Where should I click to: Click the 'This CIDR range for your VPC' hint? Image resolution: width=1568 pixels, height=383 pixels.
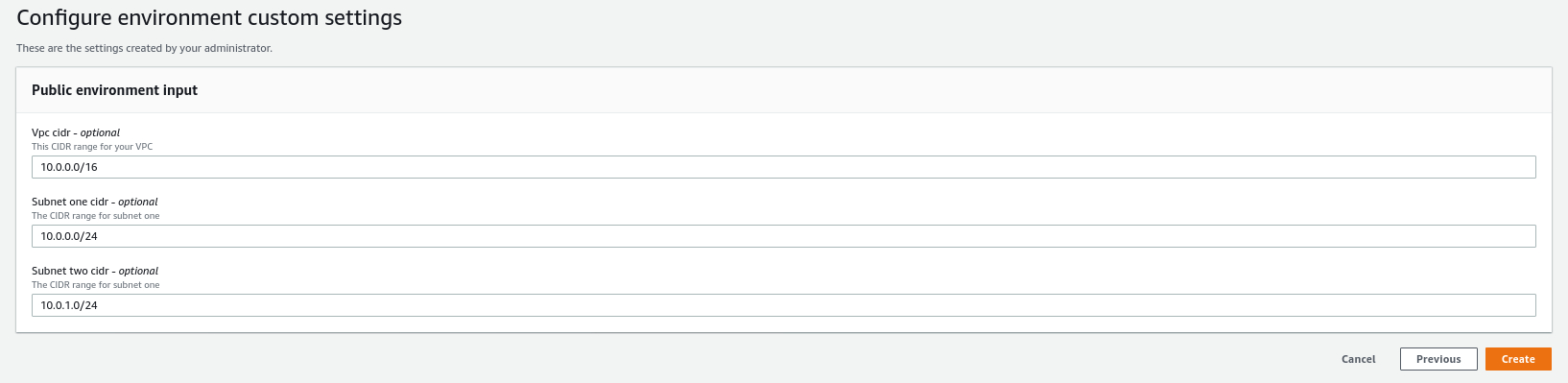coord(92,147)
